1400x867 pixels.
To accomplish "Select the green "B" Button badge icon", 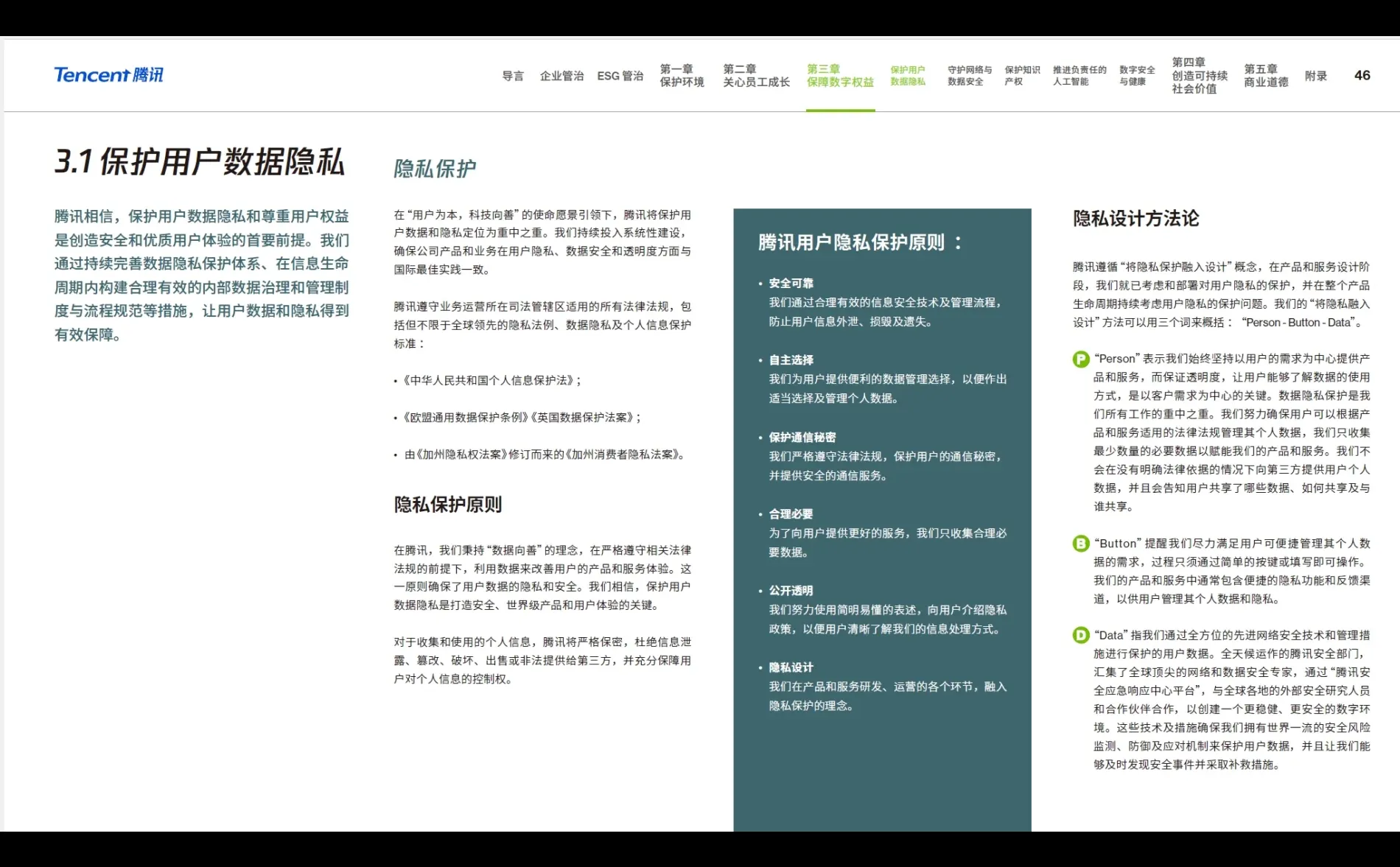I will click(1080, 543).
